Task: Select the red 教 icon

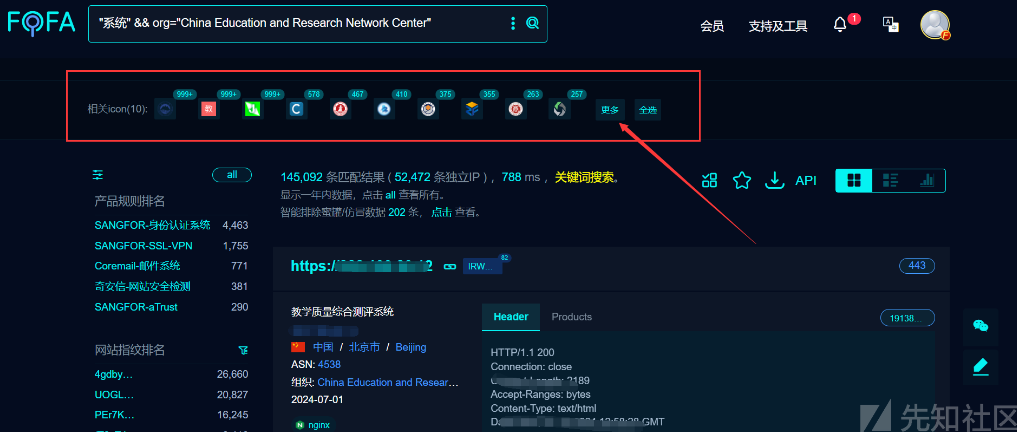Action: [209, 110]
